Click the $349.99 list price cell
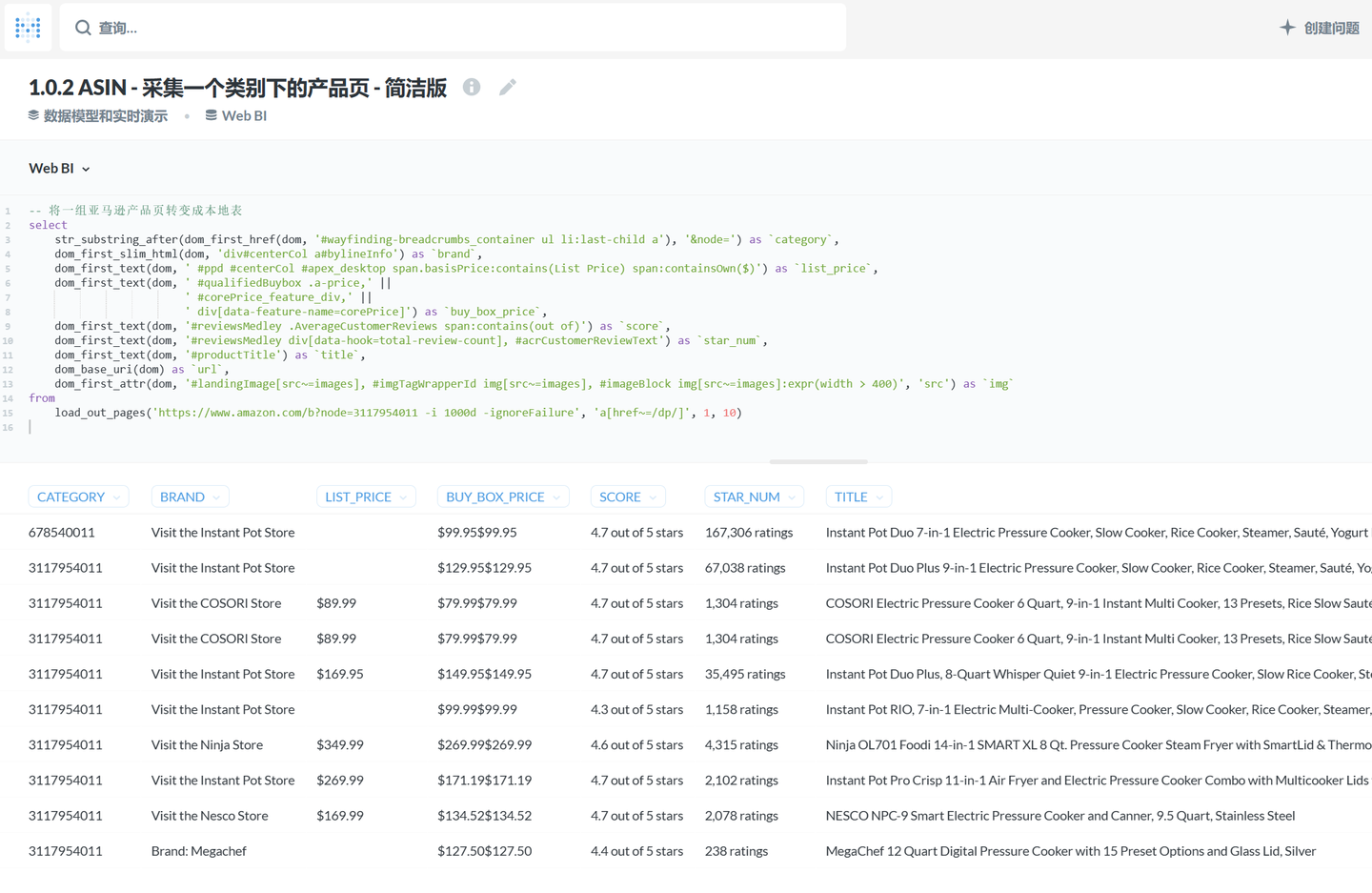1372x893 pixels. click(x=340, y=744)
